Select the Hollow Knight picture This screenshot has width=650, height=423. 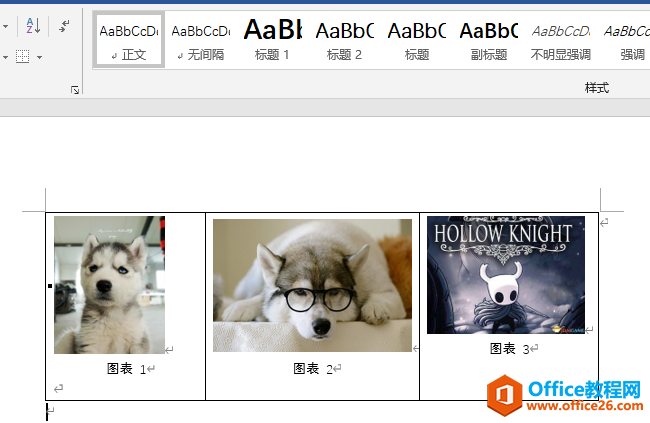pyautogui.click(x=506, y=275)
